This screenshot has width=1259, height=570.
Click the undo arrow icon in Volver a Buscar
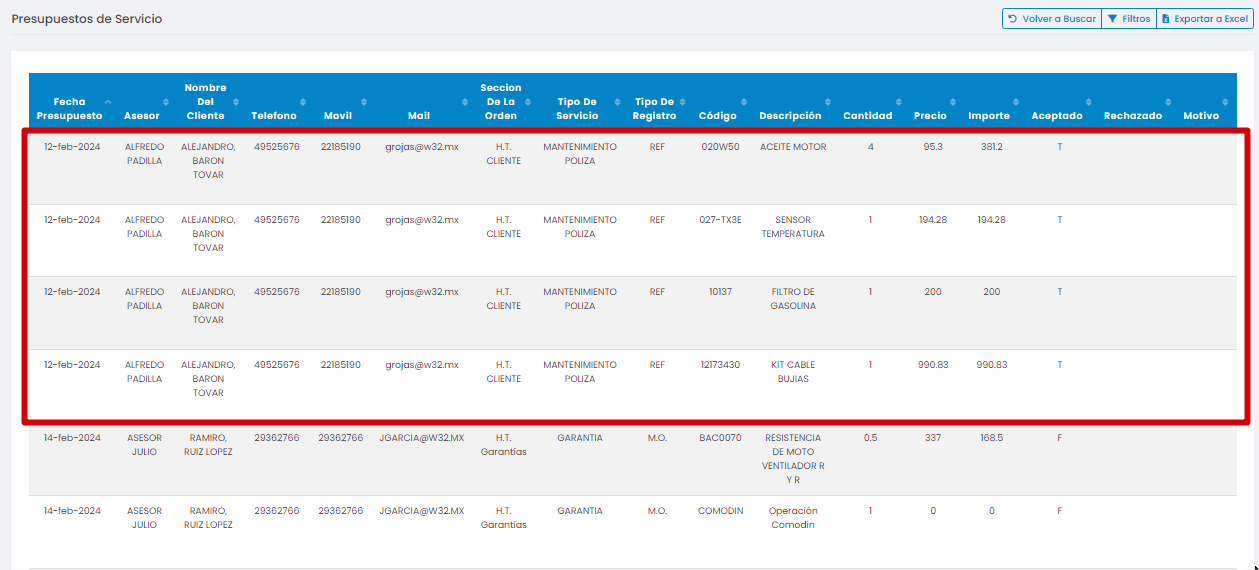(1013, 19)
